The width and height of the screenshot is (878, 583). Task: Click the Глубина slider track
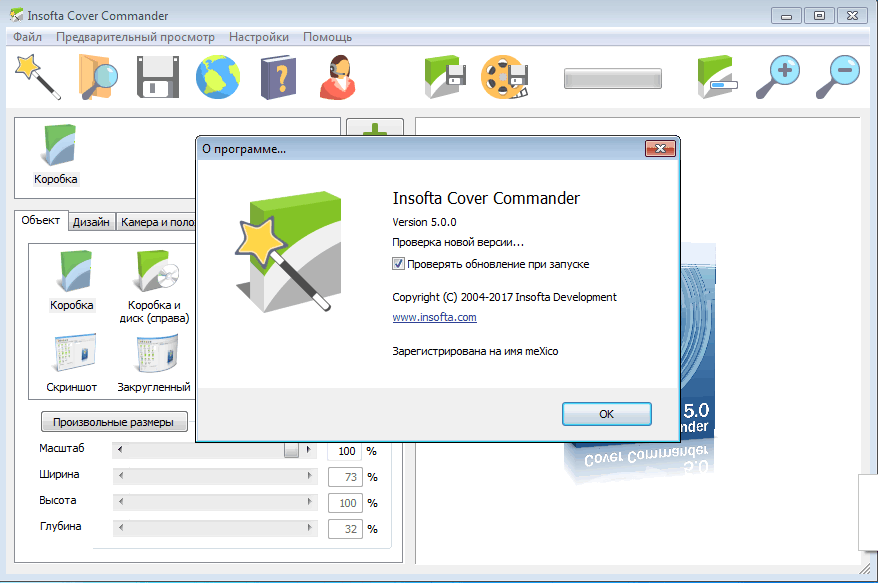(215, 527)
